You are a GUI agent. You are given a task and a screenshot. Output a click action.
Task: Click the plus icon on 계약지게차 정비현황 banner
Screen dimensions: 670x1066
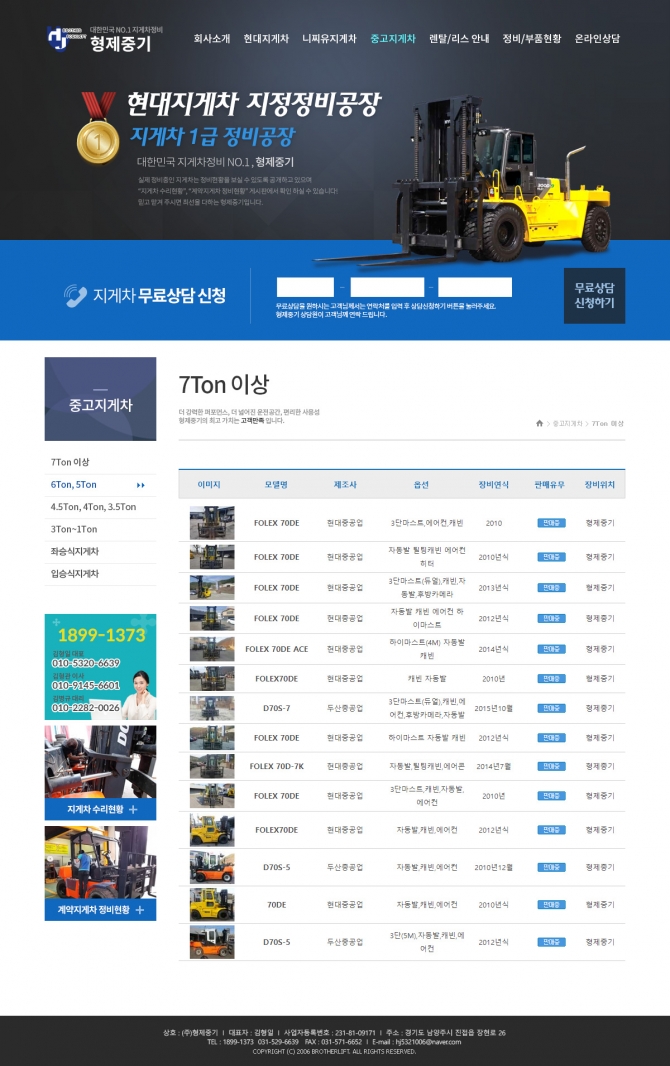140,910
